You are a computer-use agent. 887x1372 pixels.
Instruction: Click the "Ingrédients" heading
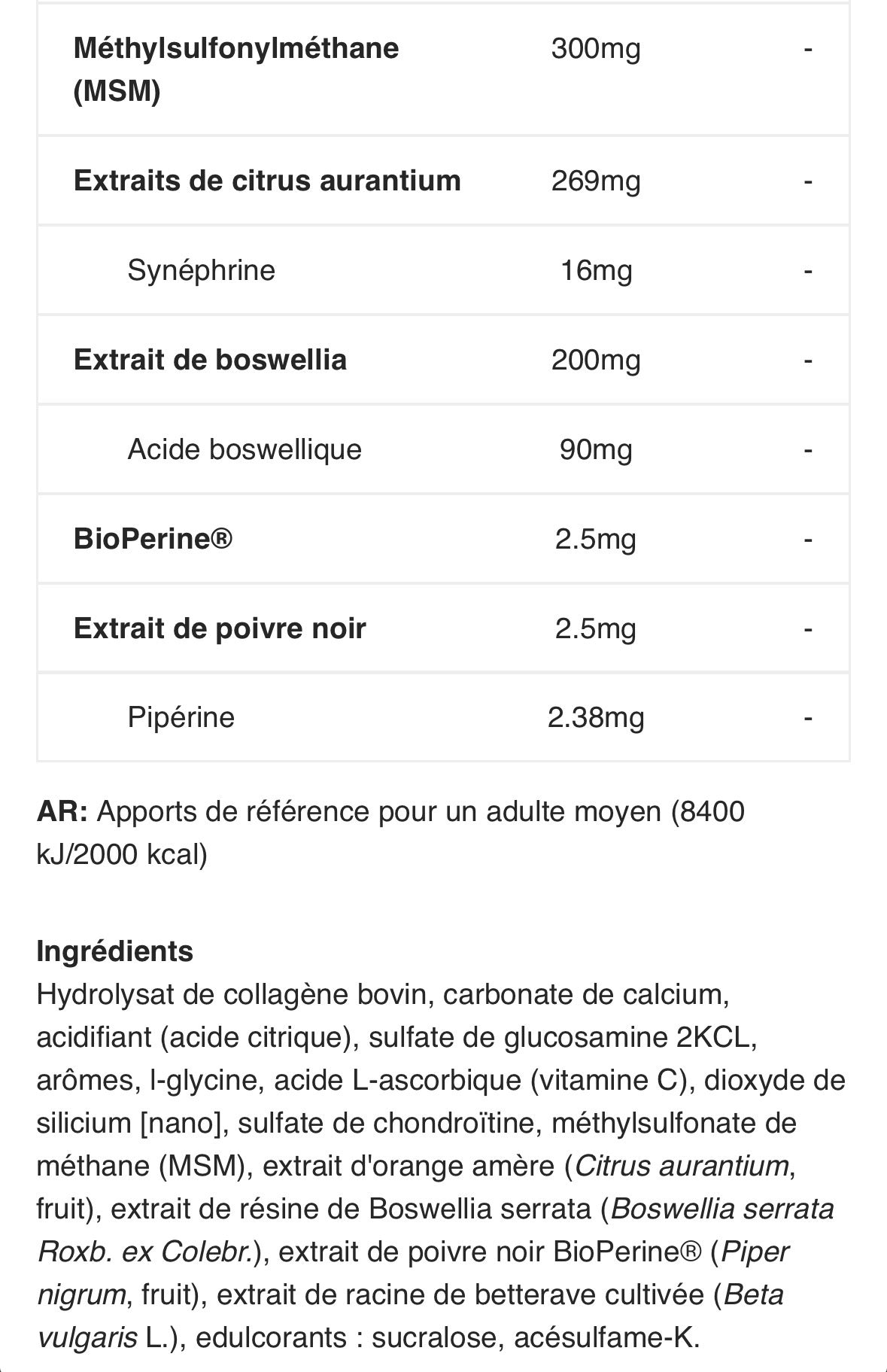tap(114, 951)
